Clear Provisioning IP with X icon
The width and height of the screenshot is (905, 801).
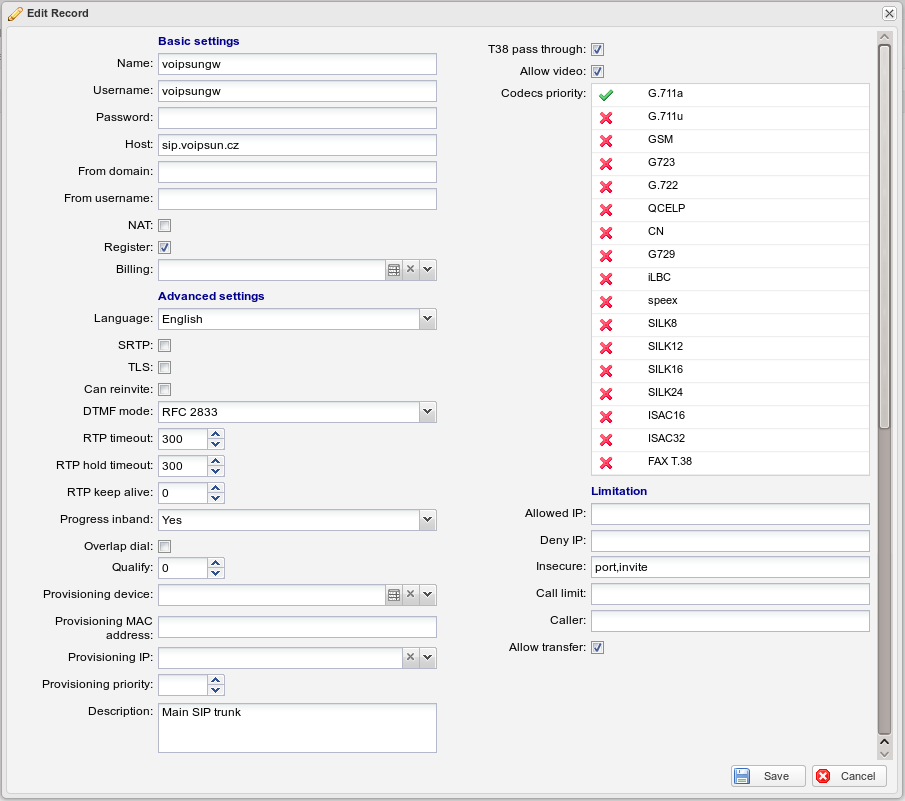[x=410, y=657]
